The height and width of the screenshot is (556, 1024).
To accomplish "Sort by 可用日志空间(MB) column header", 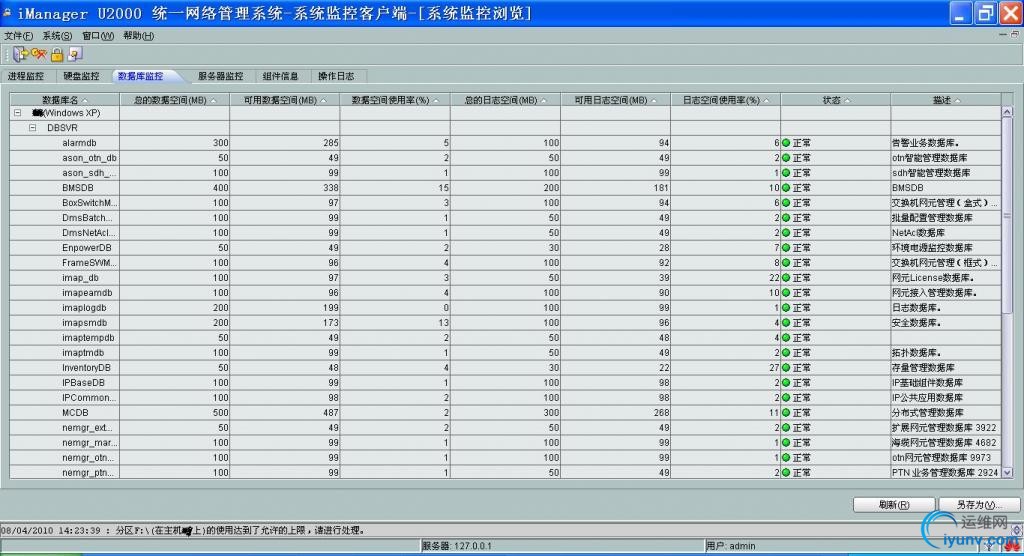I will (615, 100).
